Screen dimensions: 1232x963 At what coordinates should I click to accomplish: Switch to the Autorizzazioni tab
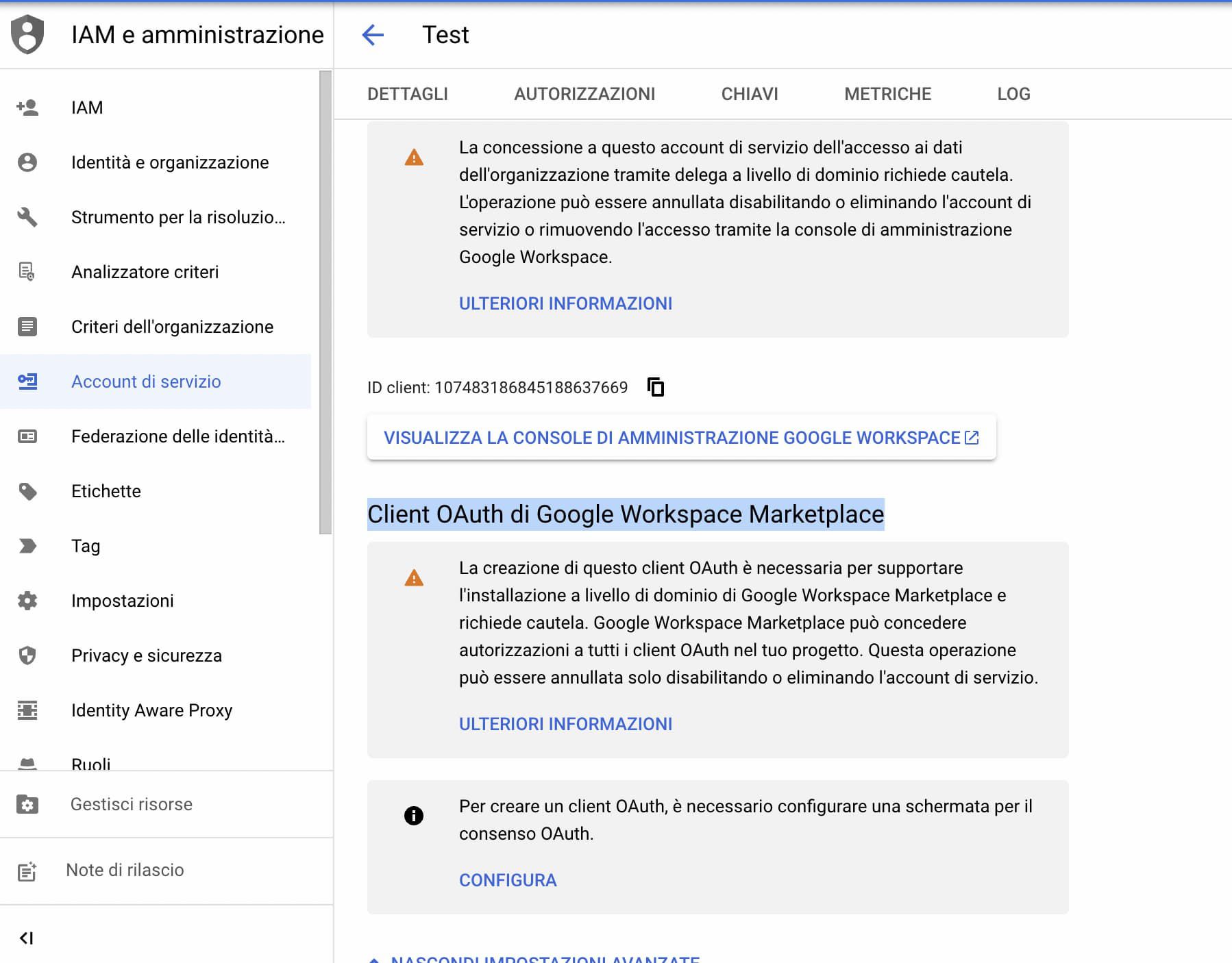click(x=584, y=94)
